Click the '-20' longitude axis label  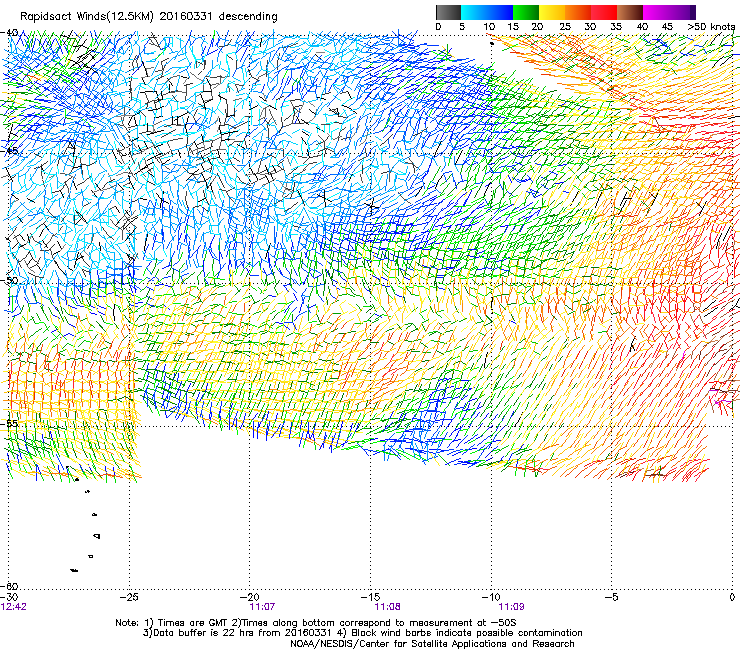point(250,597)
